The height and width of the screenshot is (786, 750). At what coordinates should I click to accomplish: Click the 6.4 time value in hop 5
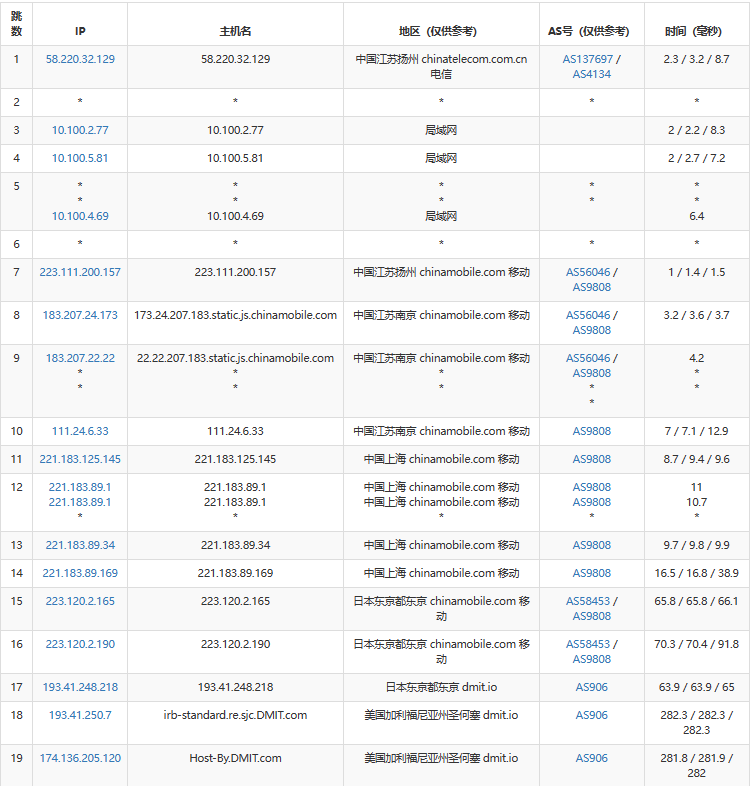[x=696, y=216]
